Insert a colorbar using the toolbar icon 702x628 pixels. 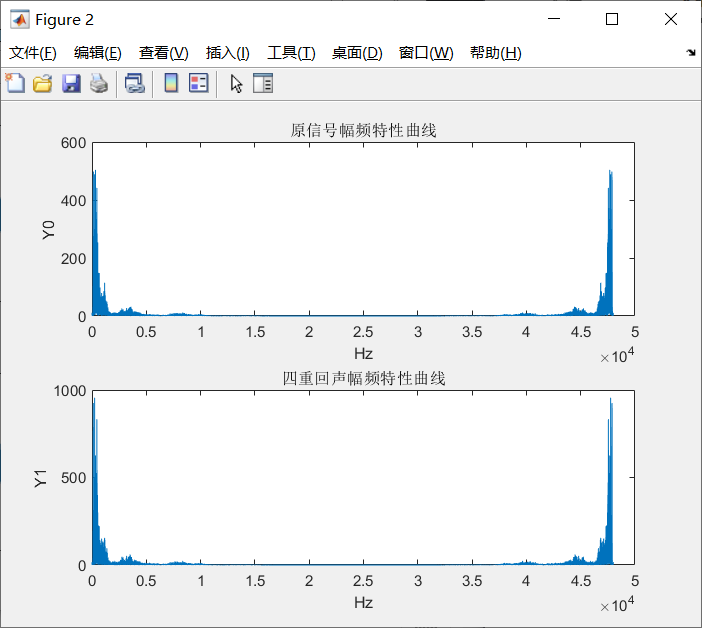[x=171, y=83]
